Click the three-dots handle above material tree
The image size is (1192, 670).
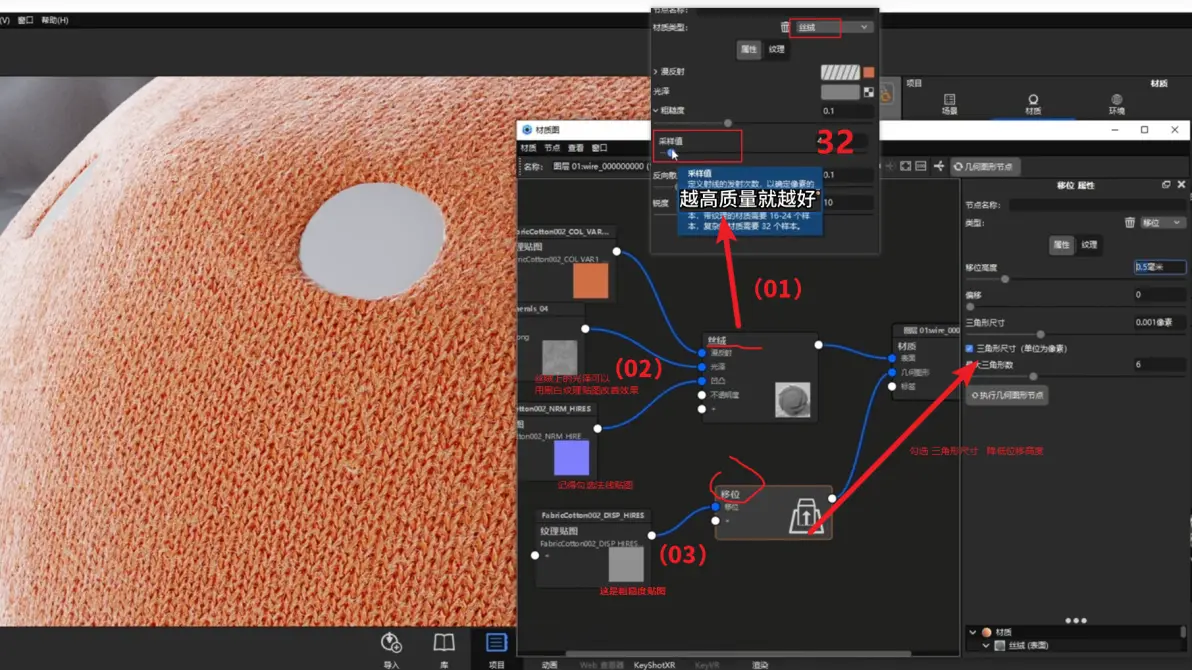coord(1076,621)
